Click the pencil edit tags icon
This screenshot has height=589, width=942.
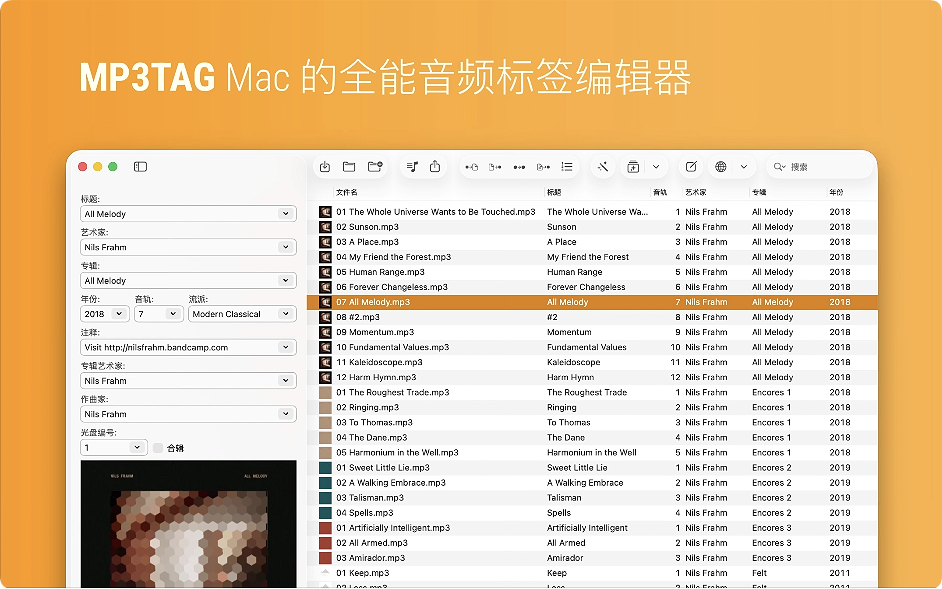[x=690, y=167]
